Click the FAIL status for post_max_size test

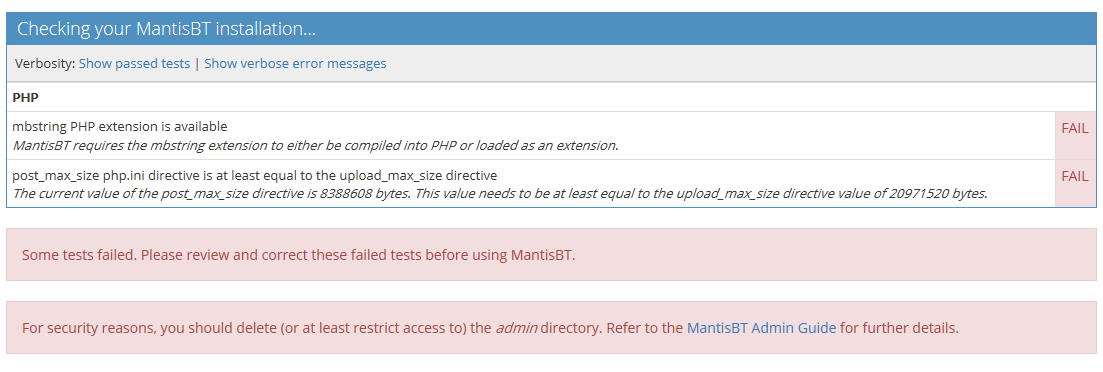(x=1075, y=177)
